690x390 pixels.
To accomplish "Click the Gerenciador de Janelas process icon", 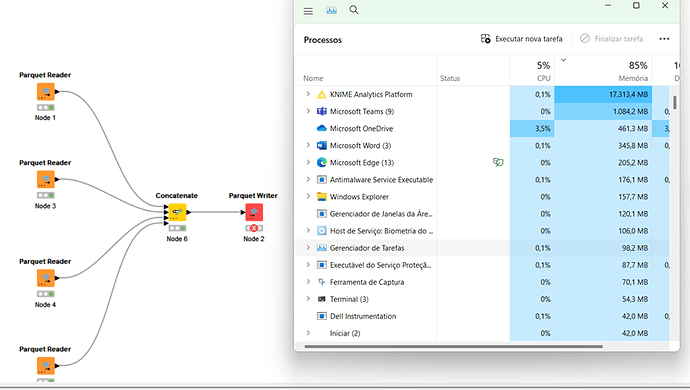I will (x=322, y=214).
